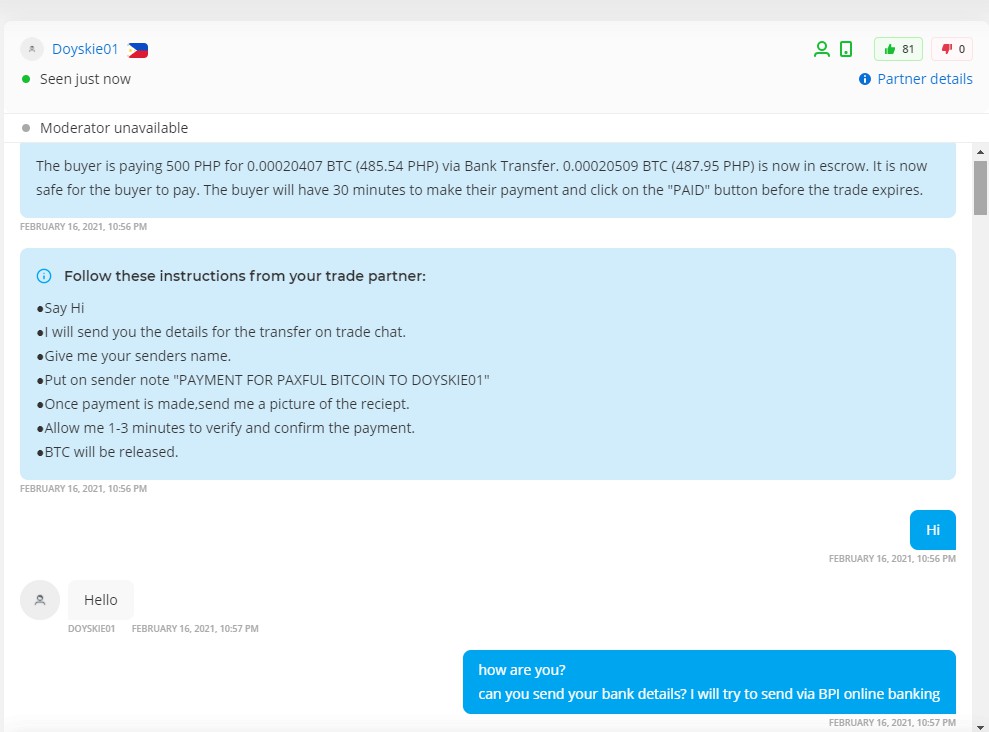Viewport: 989px width, 732px height.
Task: Click the green verified phone icon
Action: click(846, 49)
